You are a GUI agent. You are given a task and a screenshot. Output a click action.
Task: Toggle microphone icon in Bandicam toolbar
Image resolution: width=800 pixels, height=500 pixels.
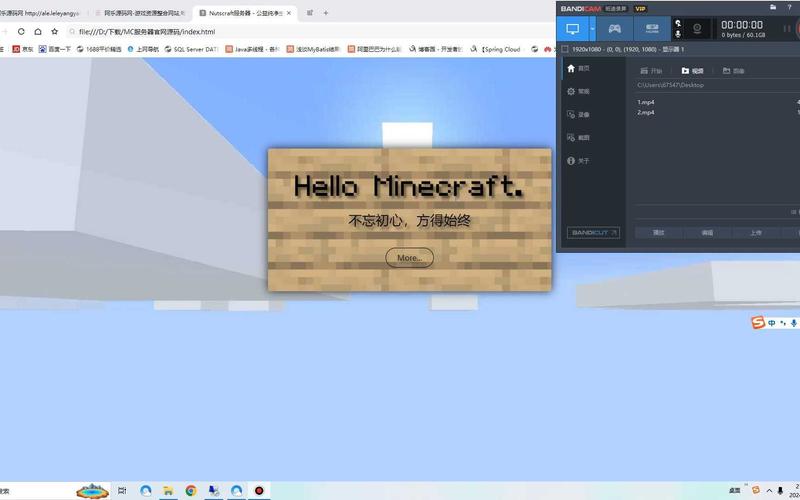pyautogui.click(x=678, y=34)
